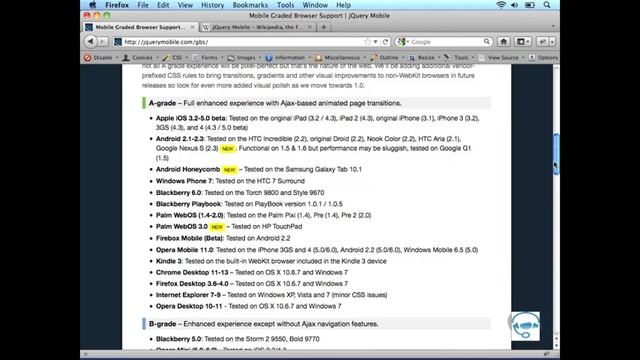Click the Disable icon in developer toolbar
Screen dimensions: 640x360
click(88, 58)
